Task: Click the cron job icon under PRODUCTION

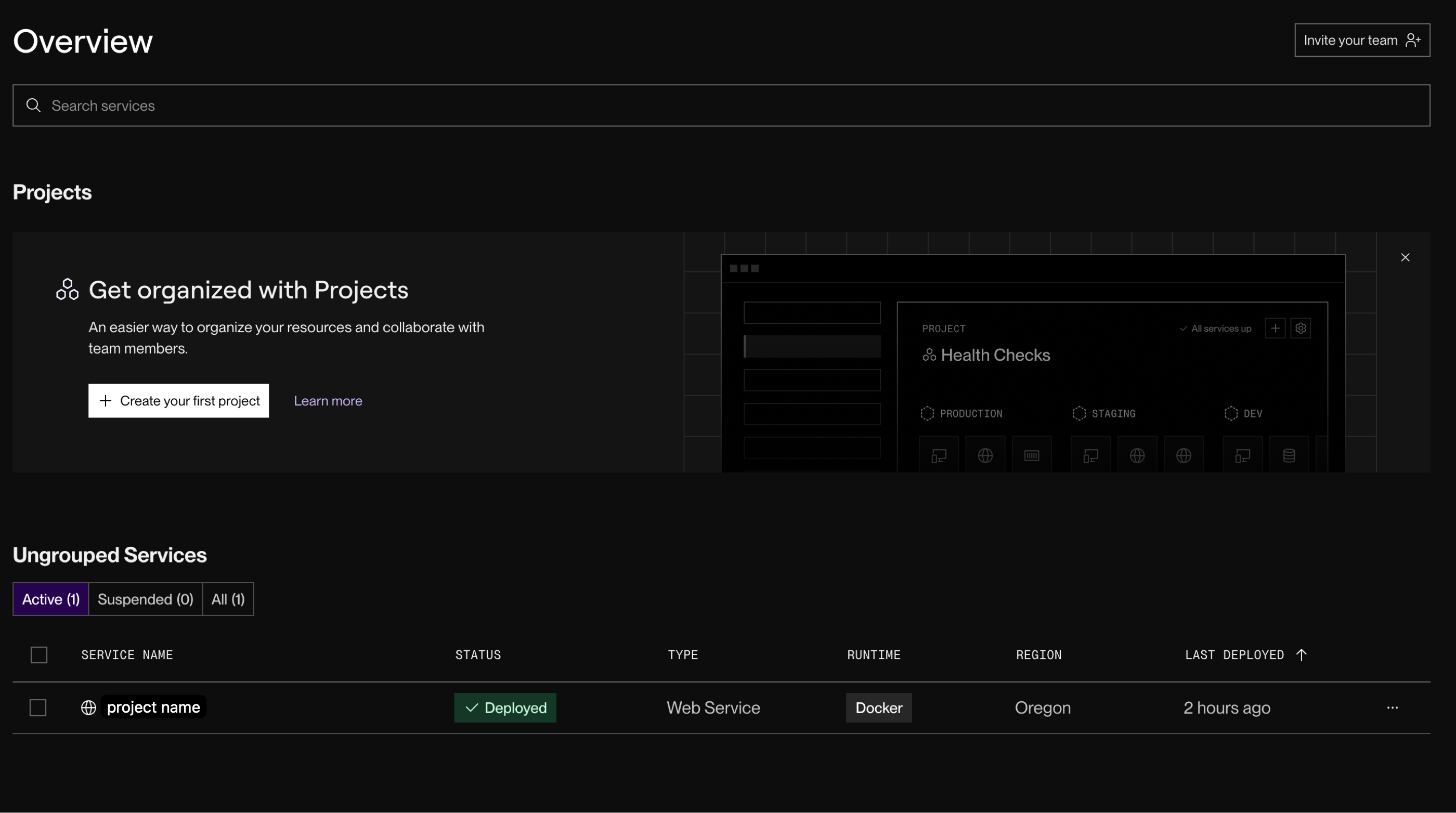Action: pos(1032,455)
